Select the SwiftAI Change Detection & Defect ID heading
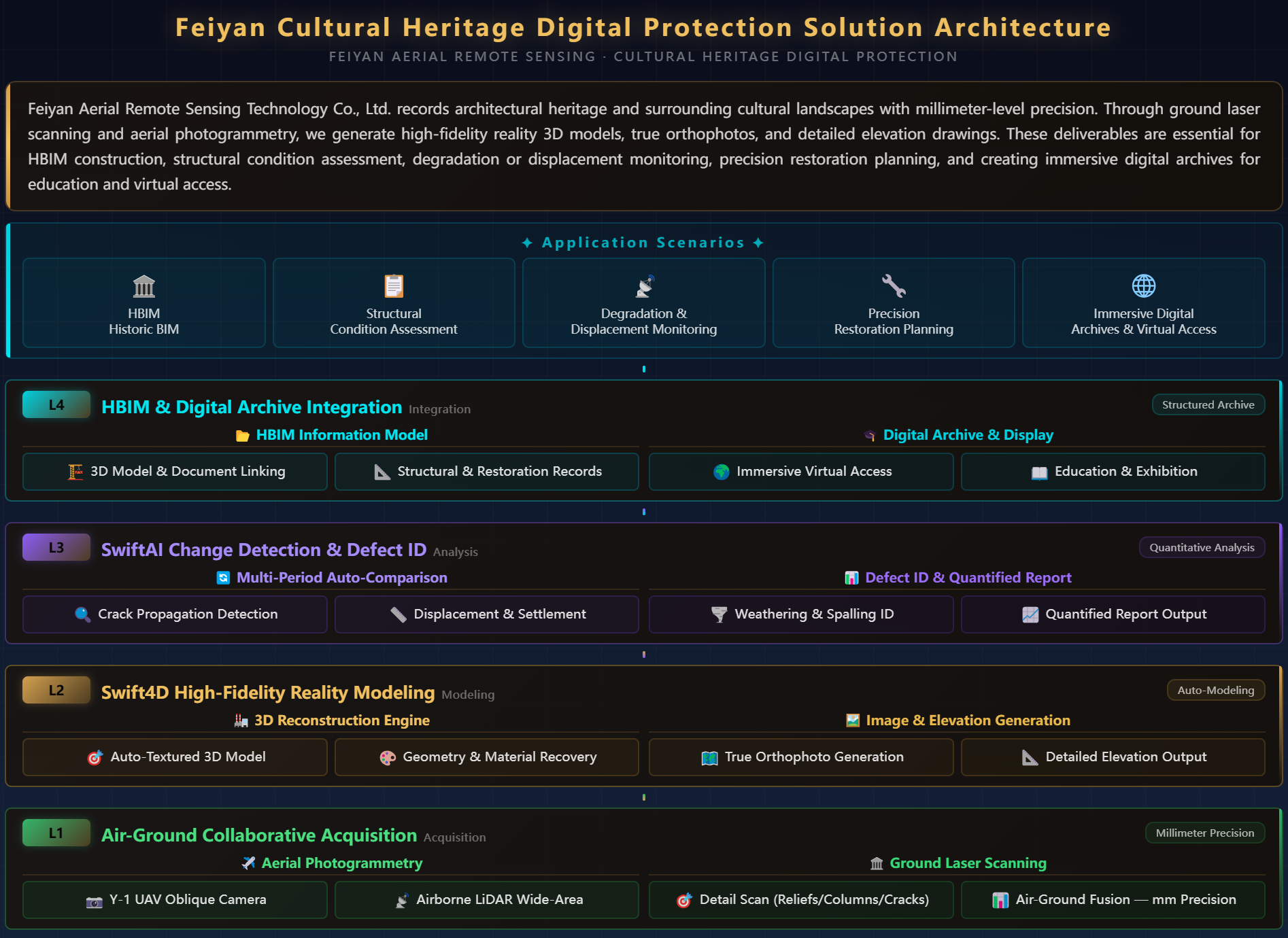Viewport: 1288px width, 938px height. coord(264,550)
